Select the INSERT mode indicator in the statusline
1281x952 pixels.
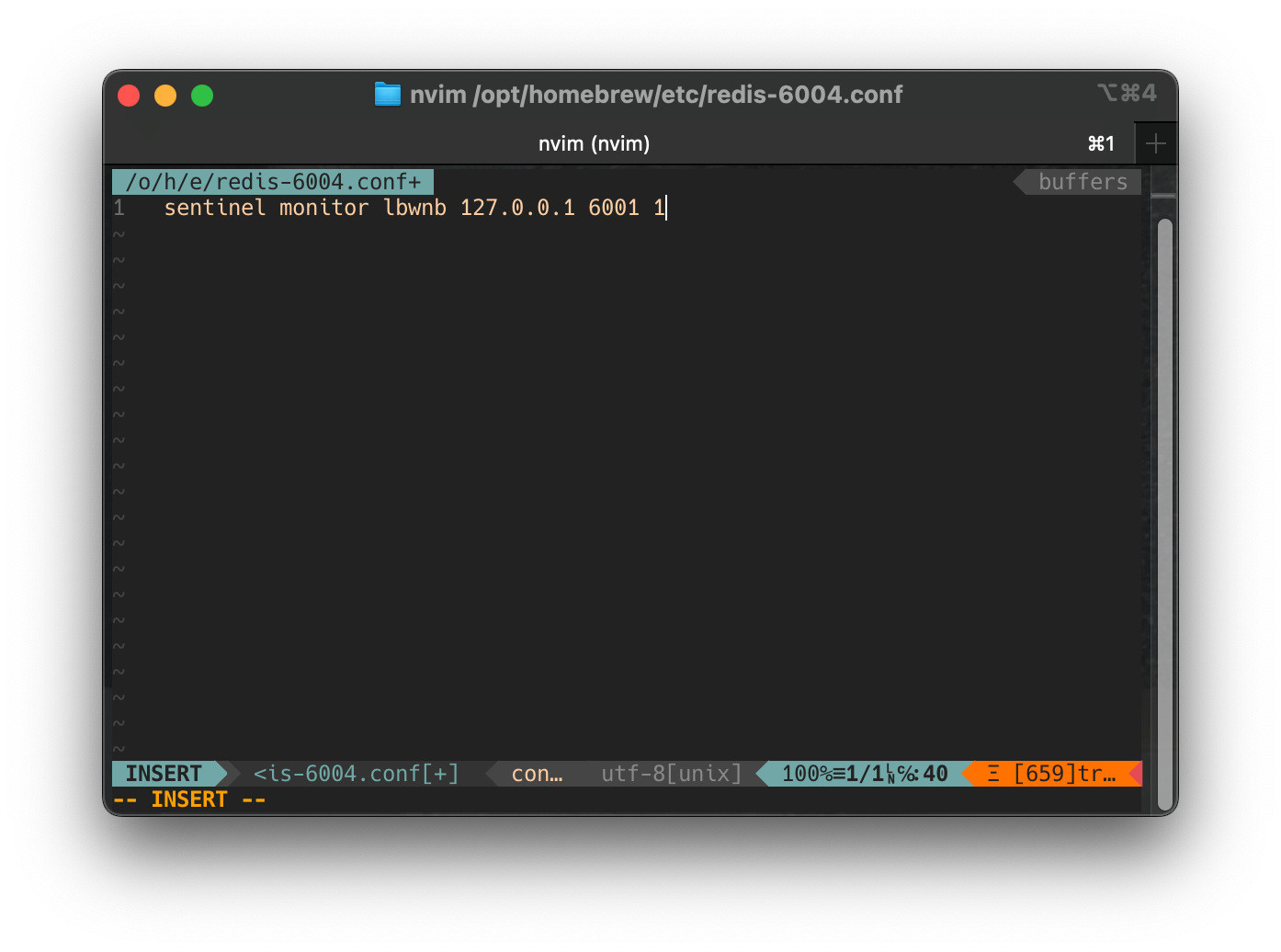pos(164,773)
